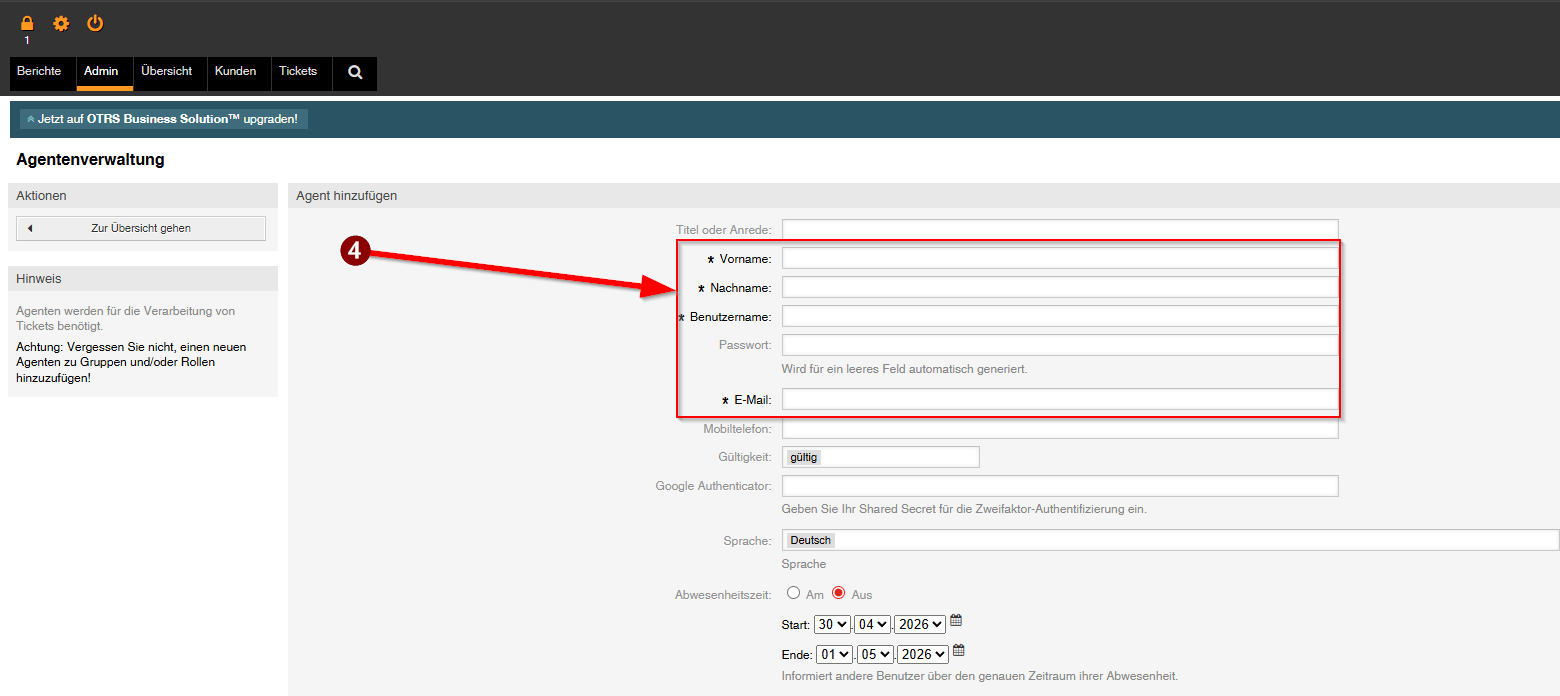The image size is (1560, 696).
Task: Open the Gültigkeit selection field
Action: click(881, 457)
